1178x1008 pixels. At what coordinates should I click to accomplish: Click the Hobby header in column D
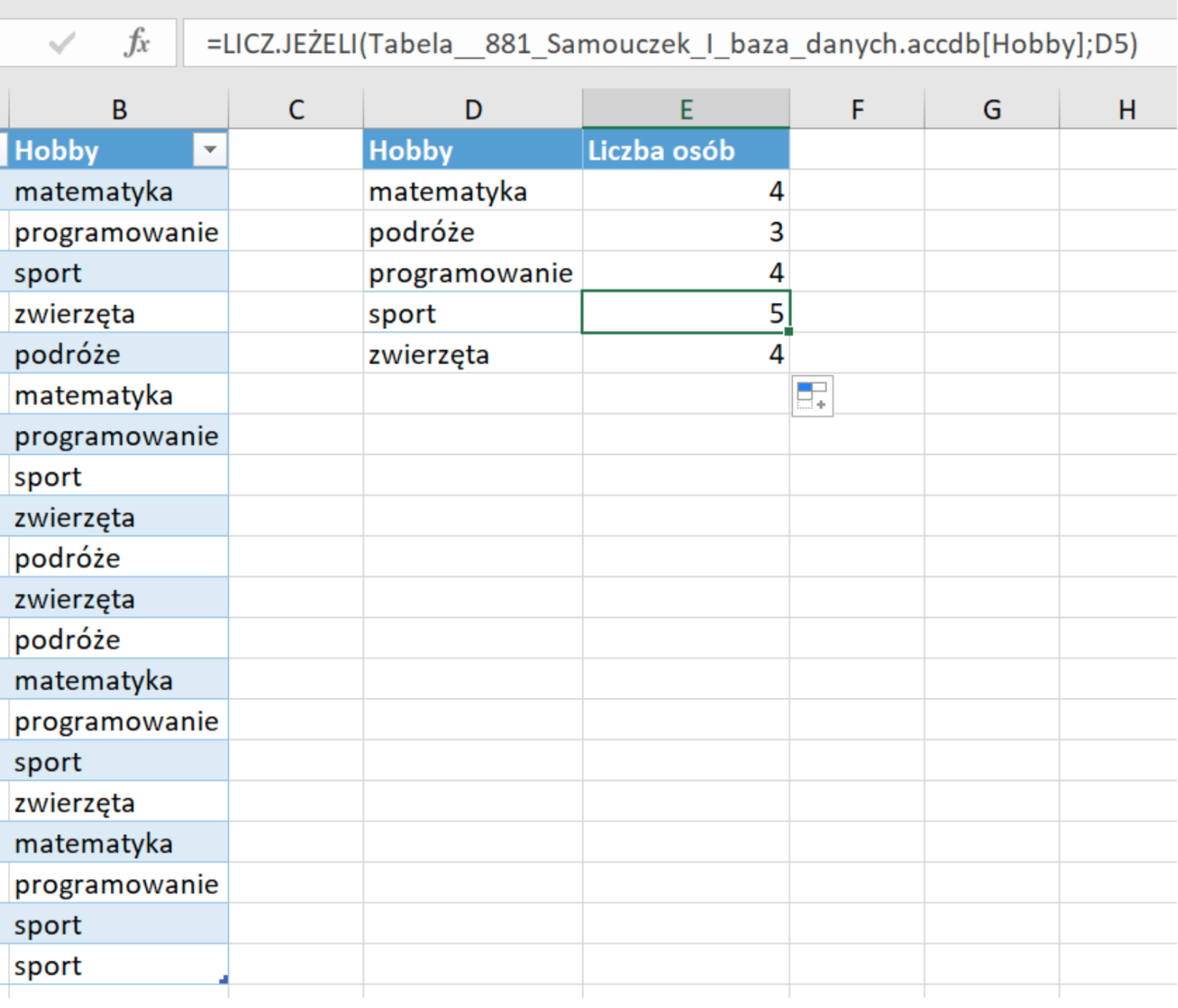pos(472,150)
